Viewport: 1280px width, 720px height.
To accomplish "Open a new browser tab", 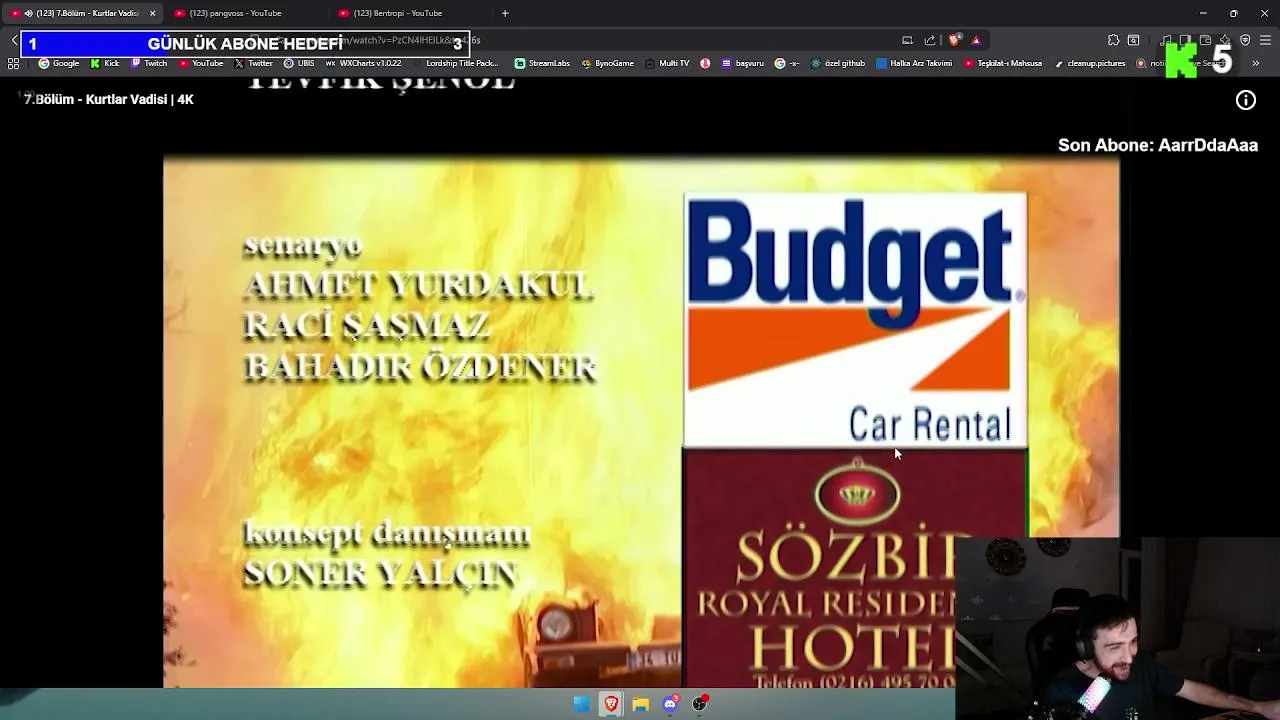I will 505,13.
